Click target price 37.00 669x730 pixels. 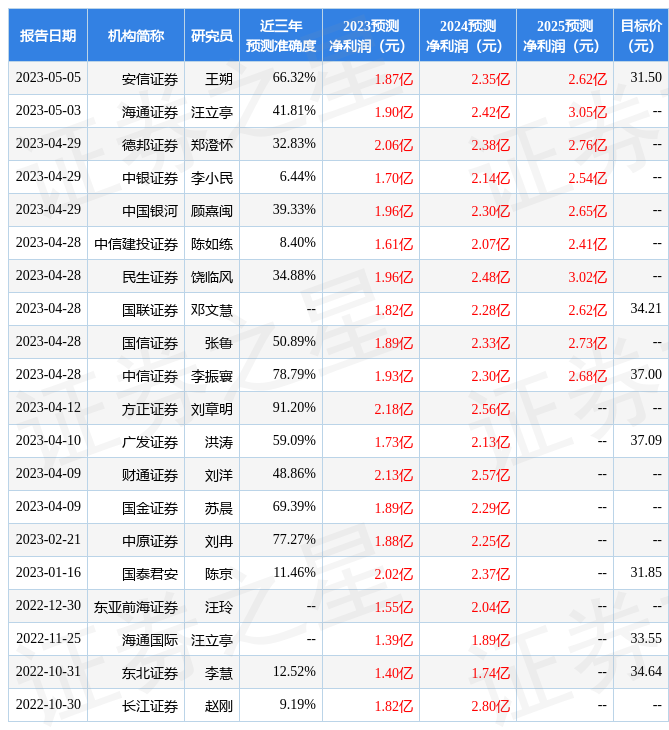click(646, 375)
